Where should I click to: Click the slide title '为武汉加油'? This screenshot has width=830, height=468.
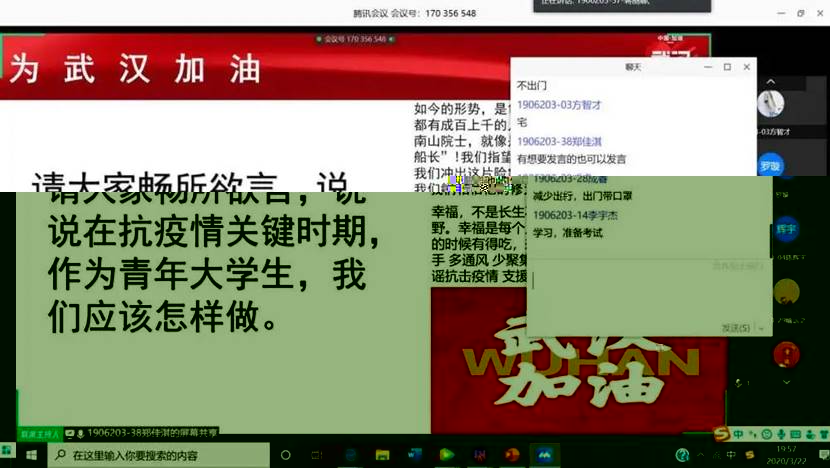pos(134,69)
